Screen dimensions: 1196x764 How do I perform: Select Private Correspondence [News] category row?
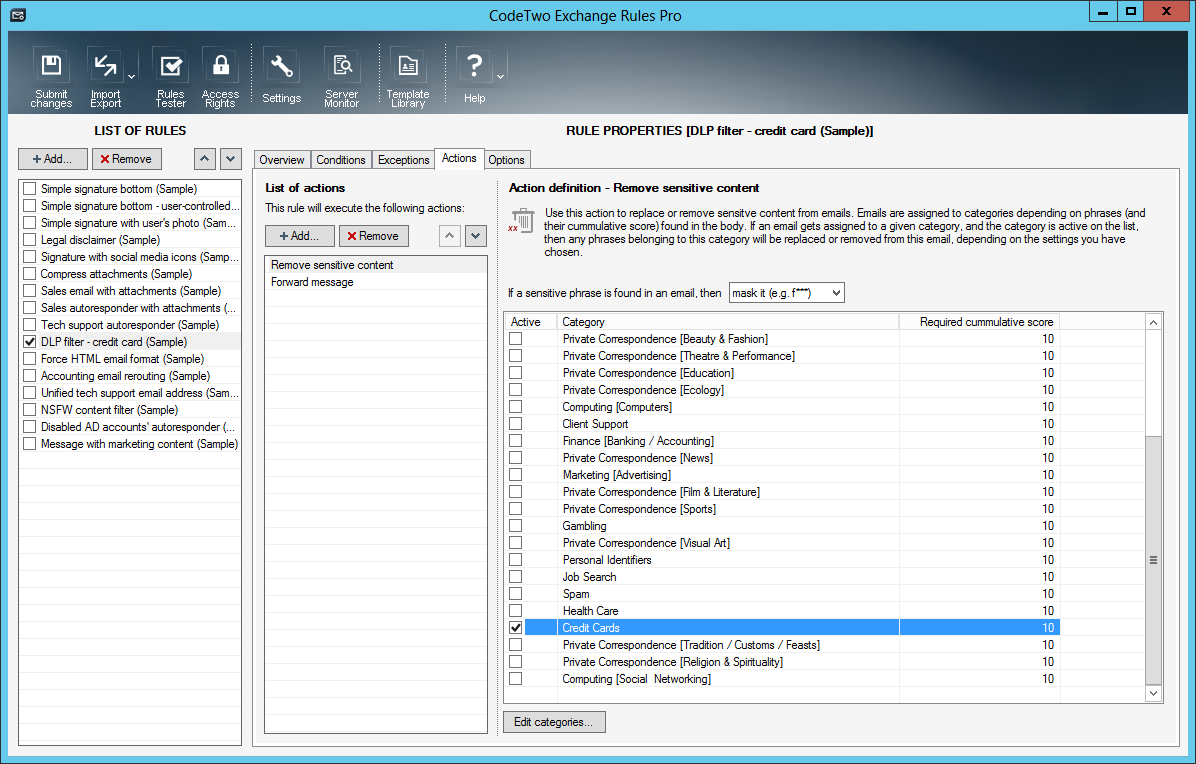pos(782,457)
